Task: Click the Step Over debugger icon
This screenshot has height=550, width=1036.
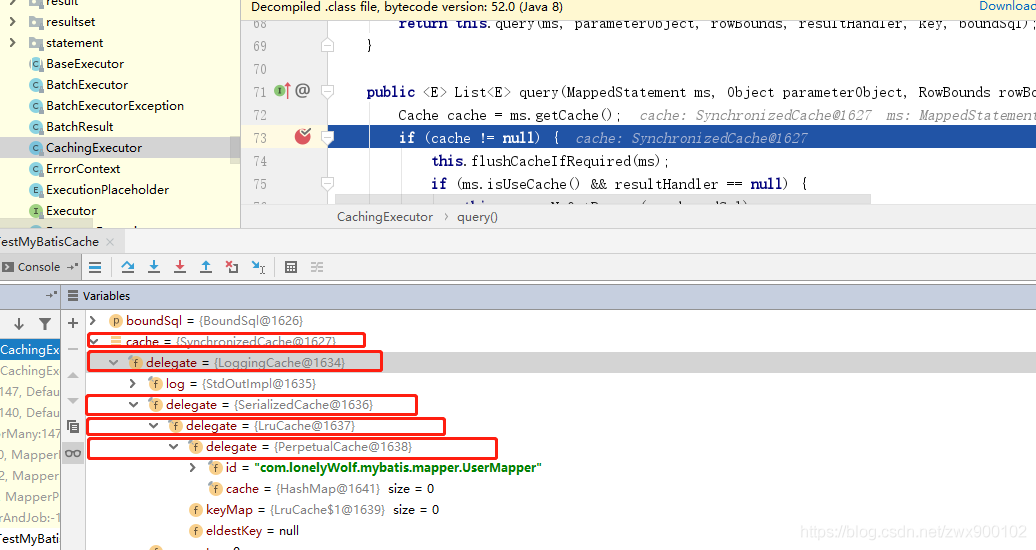Action: tap(128, 267)
